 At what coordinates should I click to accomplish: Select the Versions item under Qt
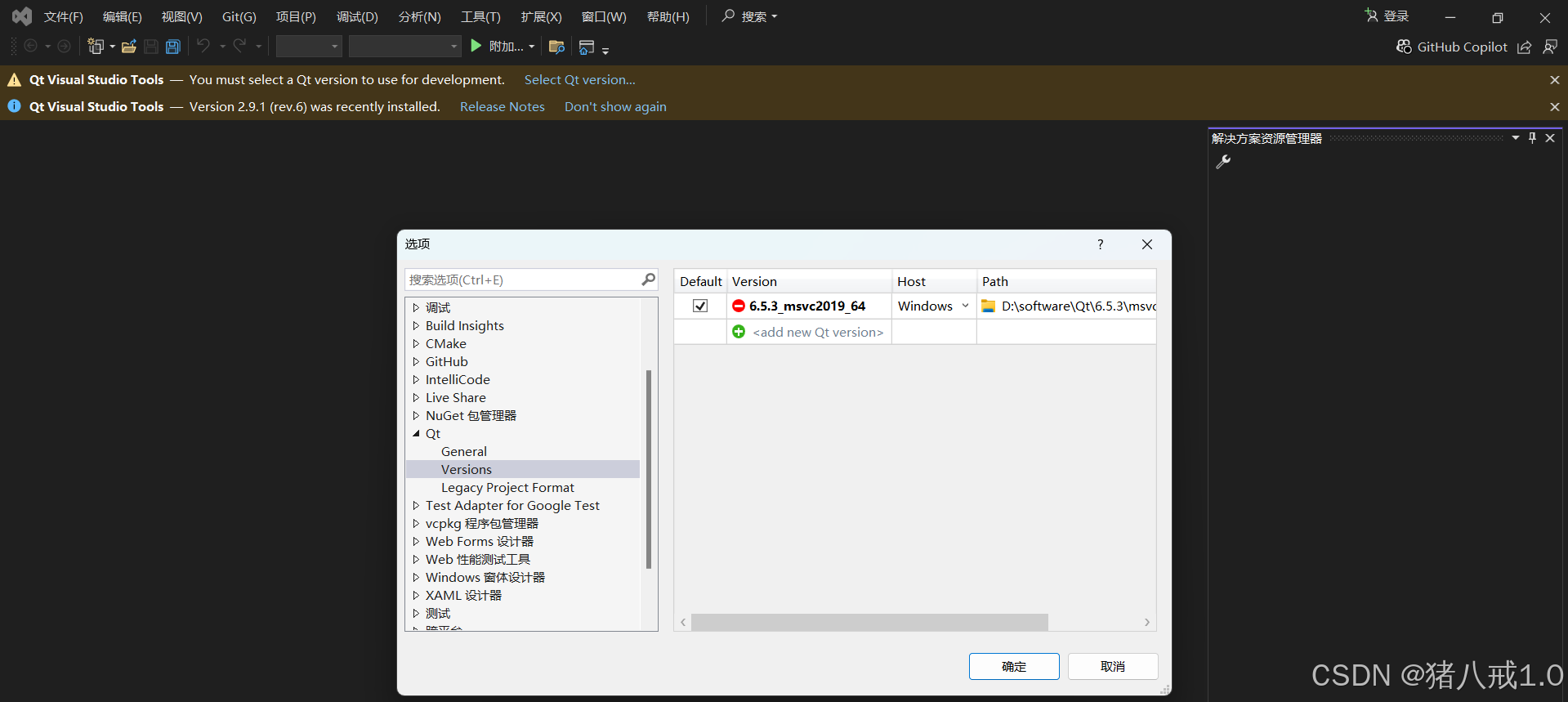point(467,469)
